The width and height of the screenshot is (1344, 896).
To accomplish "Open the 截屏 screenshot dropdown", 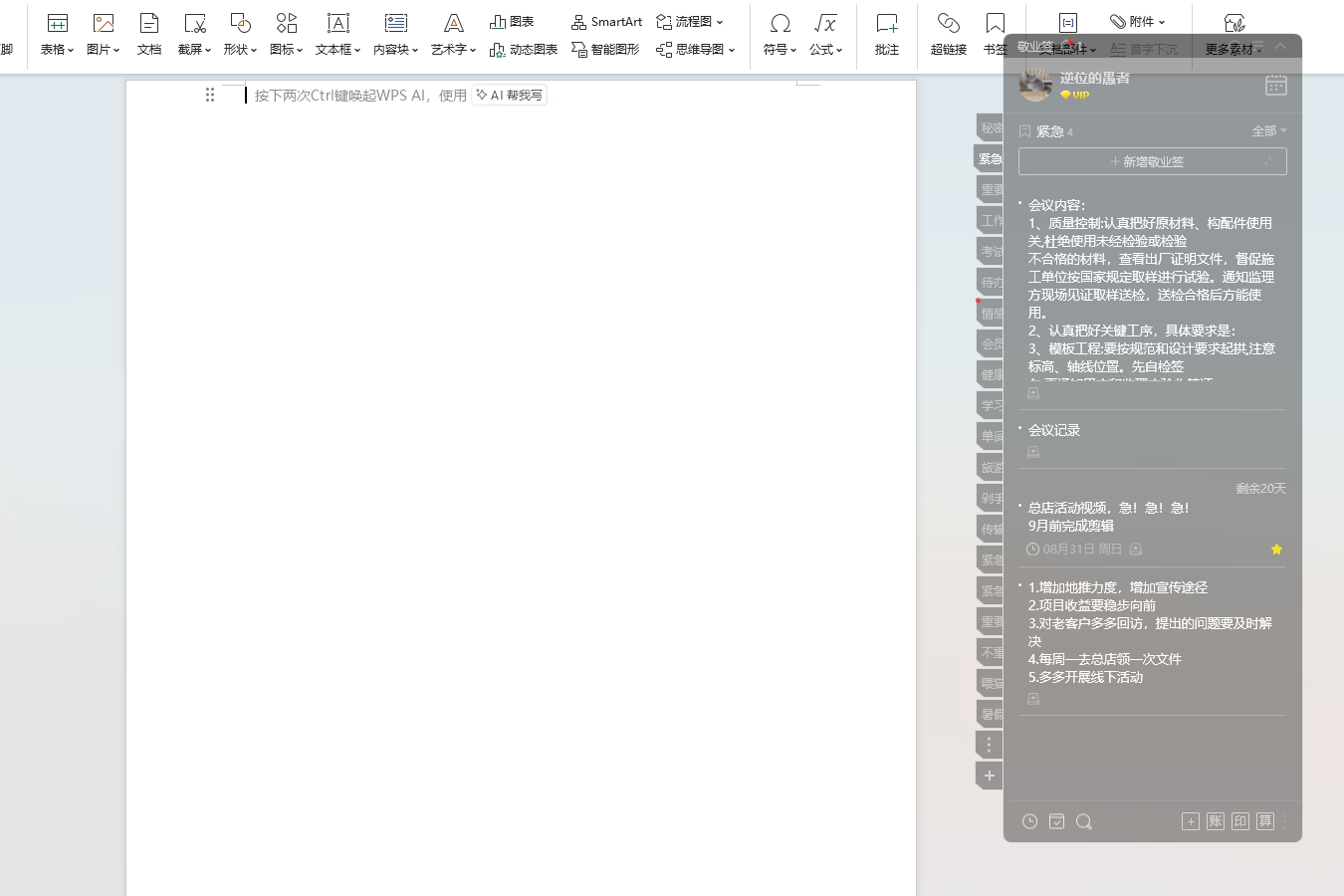I will [195, 34].
